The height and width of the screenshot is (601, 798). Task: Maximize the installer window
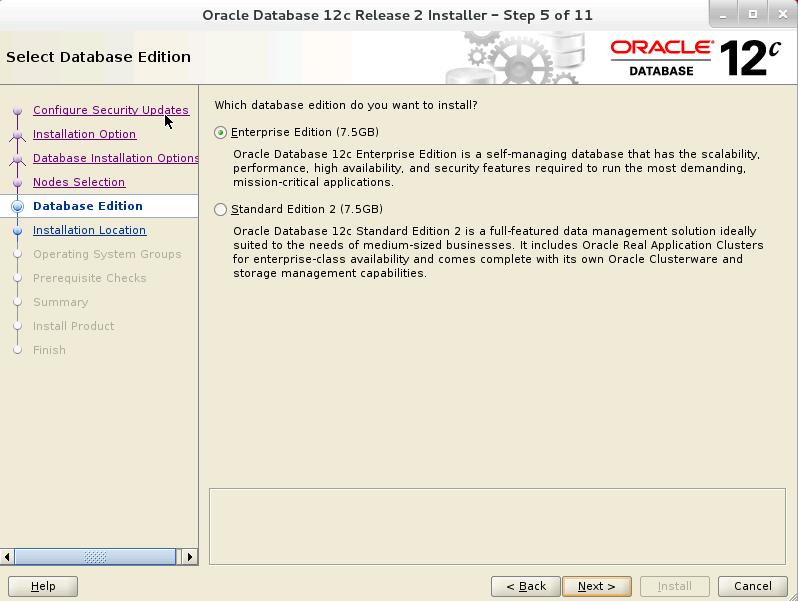[x=753, y=14]
